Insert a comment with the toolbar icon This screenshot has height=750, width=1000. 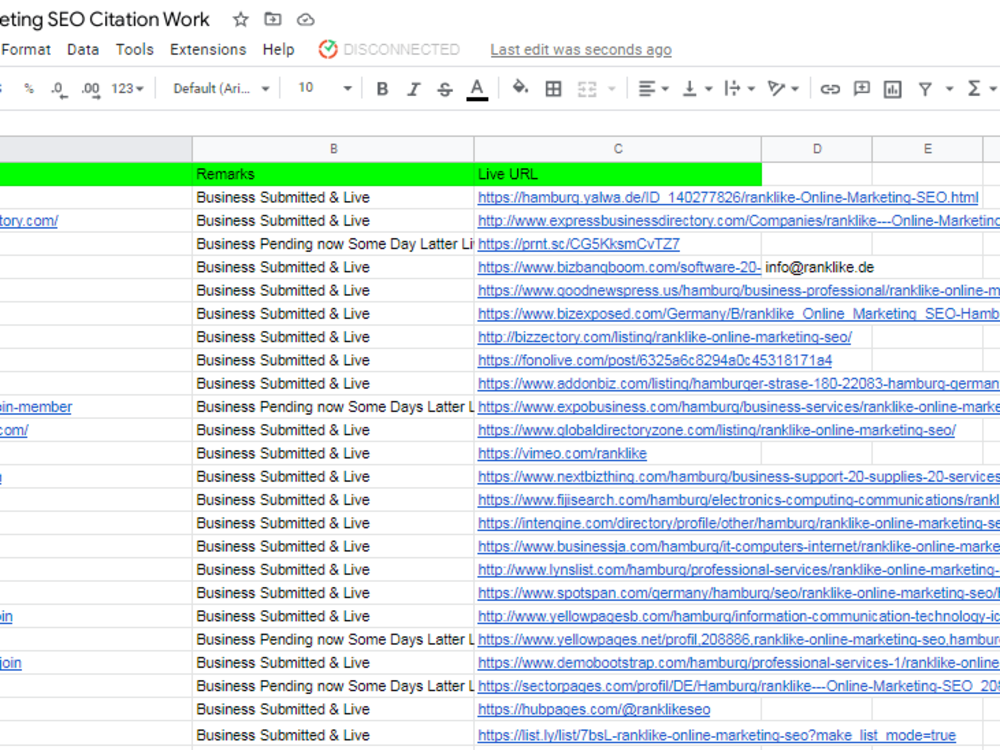[x=862, y=89]
